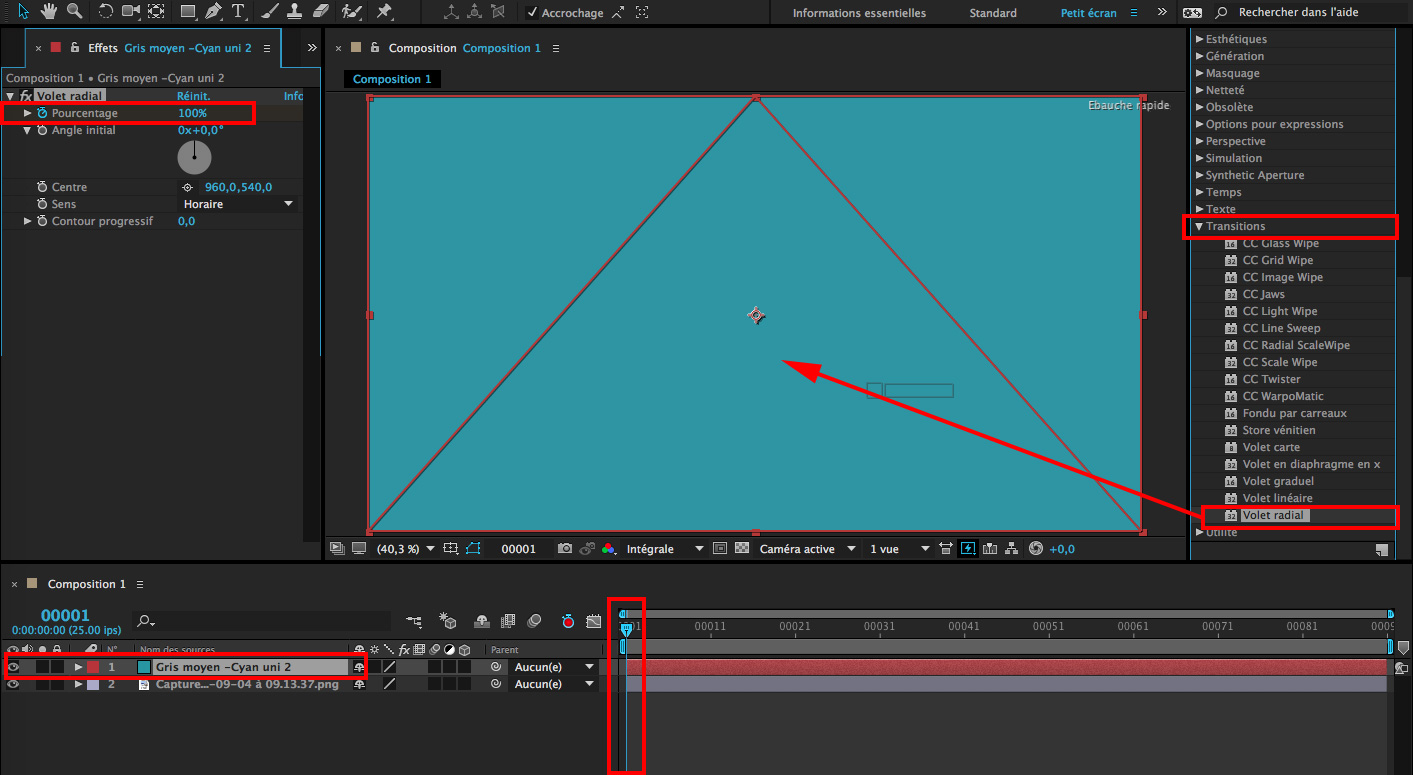Select the CC Glass Wipe effect
Image resolution: width=1413 pixels, height=775 pixels.
tap(1280, 243)
